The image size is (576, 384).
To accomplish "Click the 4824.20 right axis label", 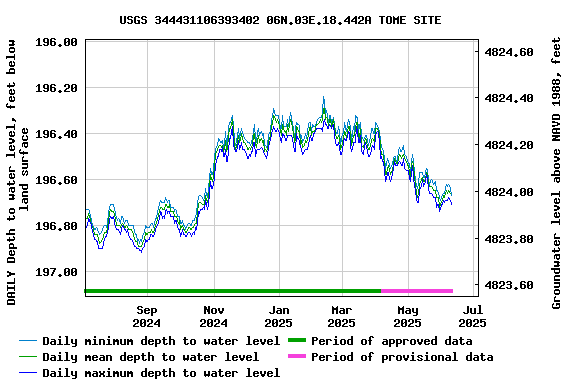I will 509,145.
